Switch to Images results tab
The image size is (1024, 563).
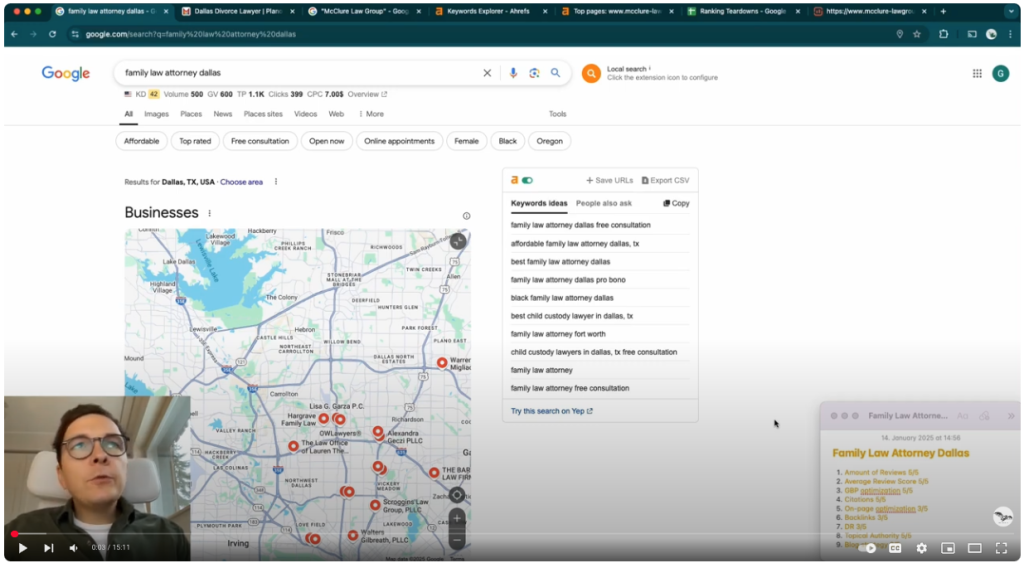[x=156, y=114]
